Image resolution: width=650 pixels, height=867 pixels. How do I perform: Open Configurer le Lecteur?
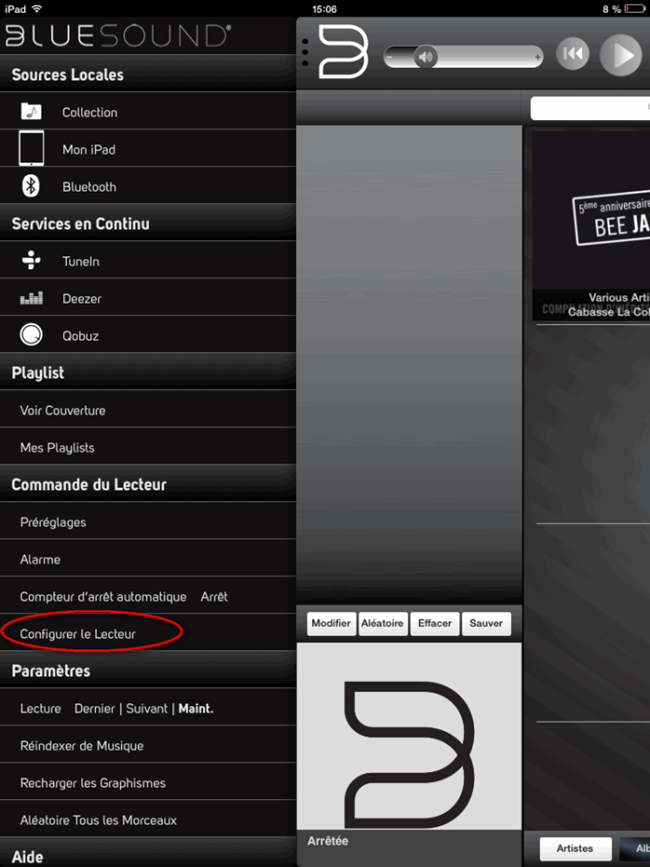[148, 634]
